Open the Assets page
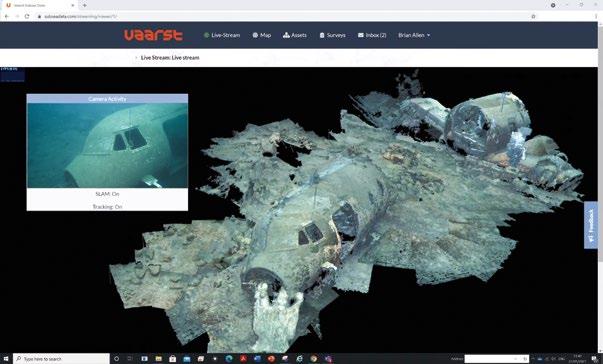Viewport: 603px width, 364px height. click(x=295, y=35)
